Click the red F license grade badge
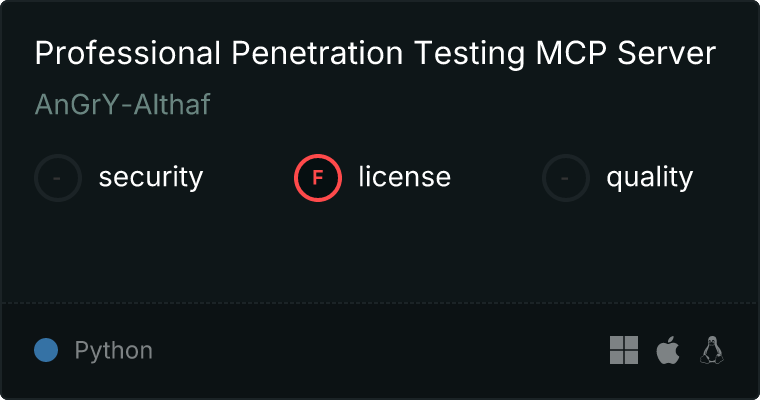The image size is (760, 400). pyautogui.click(x=318, y=178)
